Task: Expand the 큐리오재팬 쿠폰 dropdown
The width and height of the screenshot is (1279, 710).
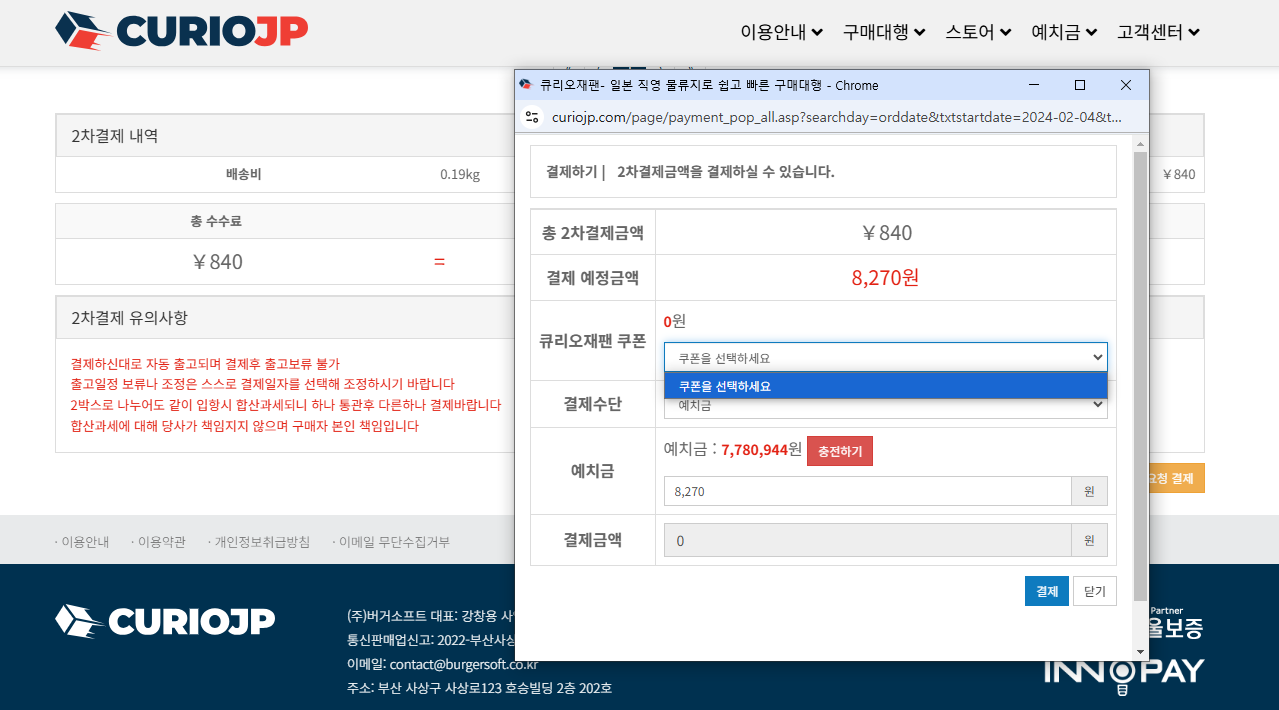Action: point(886,357)
